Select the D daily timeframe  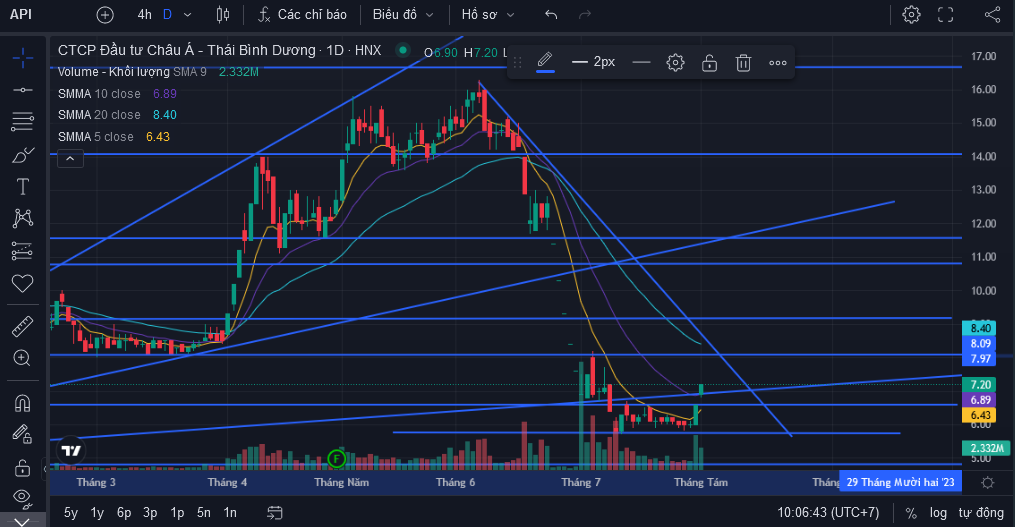click(x=167, y=14)
